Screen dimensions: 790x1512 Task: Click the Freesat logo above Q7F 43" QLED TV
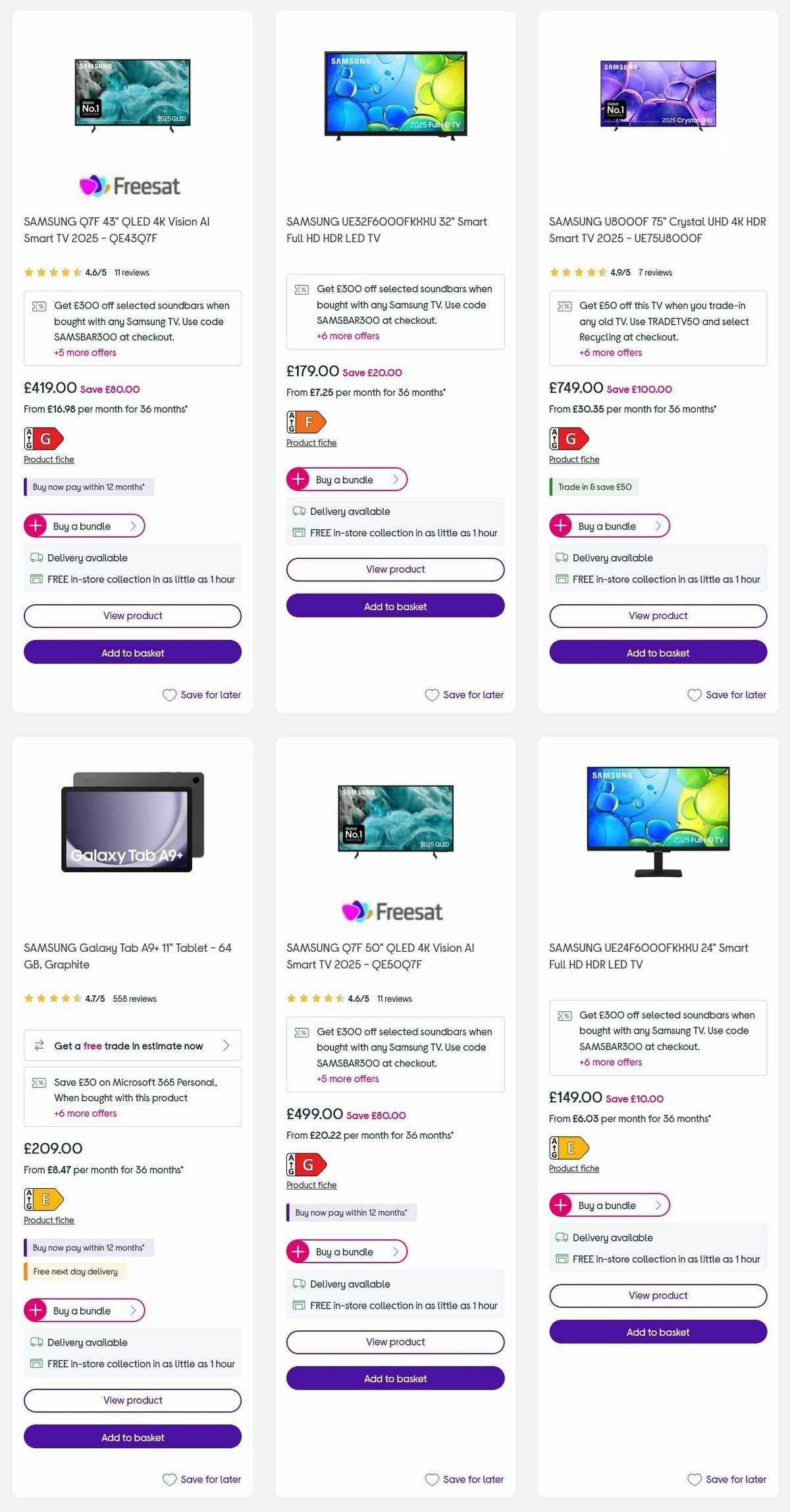coord(132,185)
